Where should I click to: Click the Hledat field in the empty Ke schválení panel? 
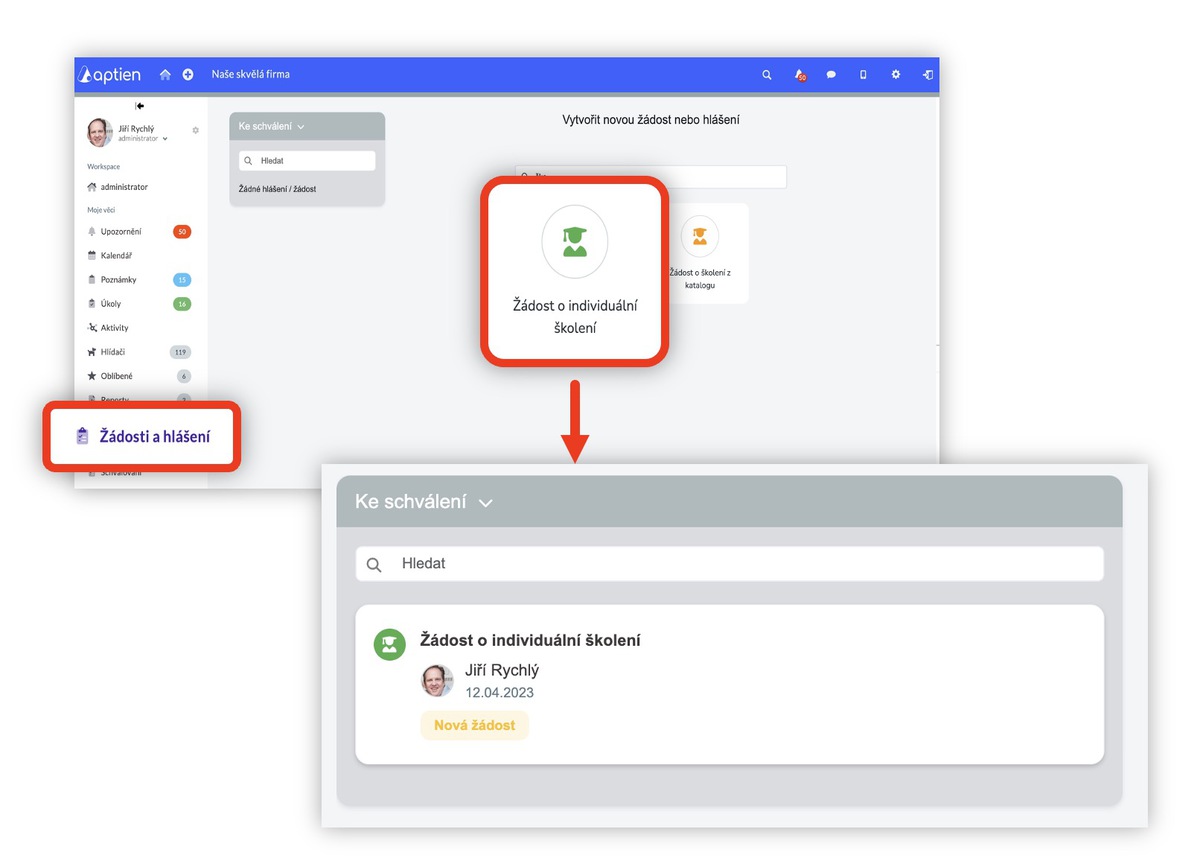[x=307, y=160]
